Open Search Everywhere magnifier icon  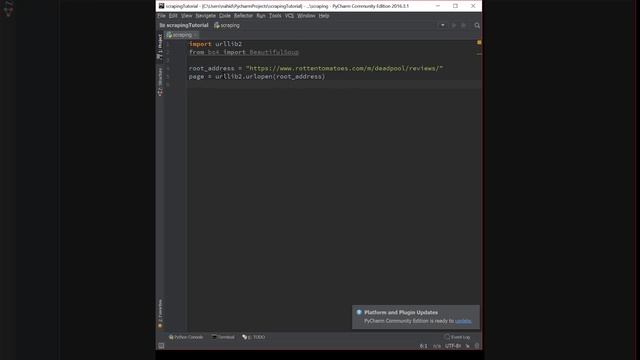(x=477, y=25)
